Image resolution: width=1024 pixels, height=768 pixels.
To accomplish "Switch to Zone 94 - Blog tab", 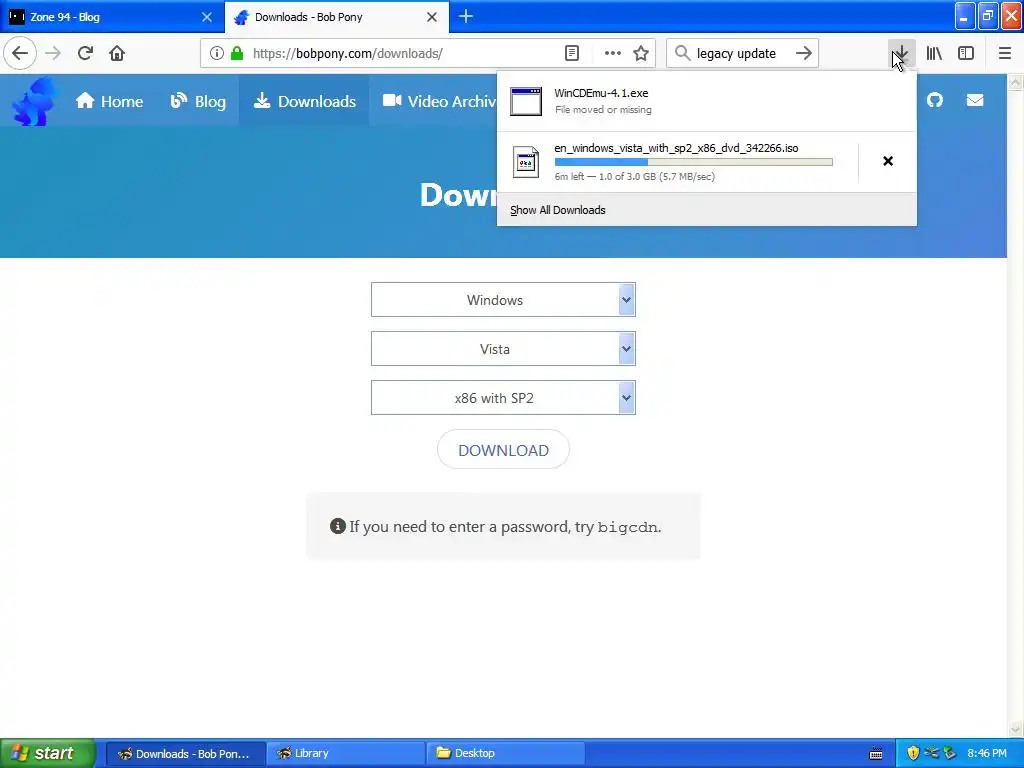I will click(x=111, y=17).
